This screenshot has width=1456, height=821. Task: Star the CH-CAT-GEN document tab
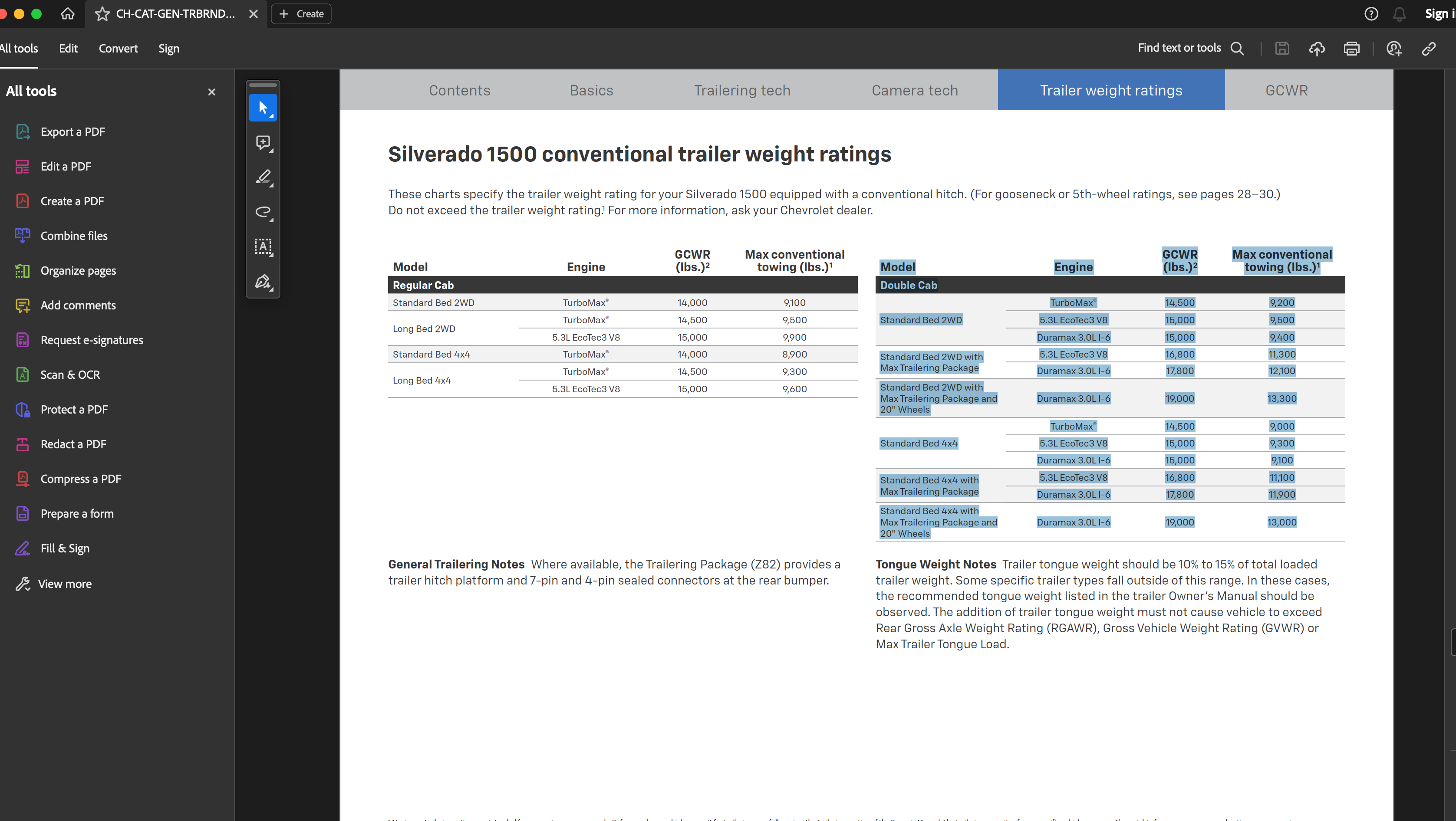click(x=102, y=14)
